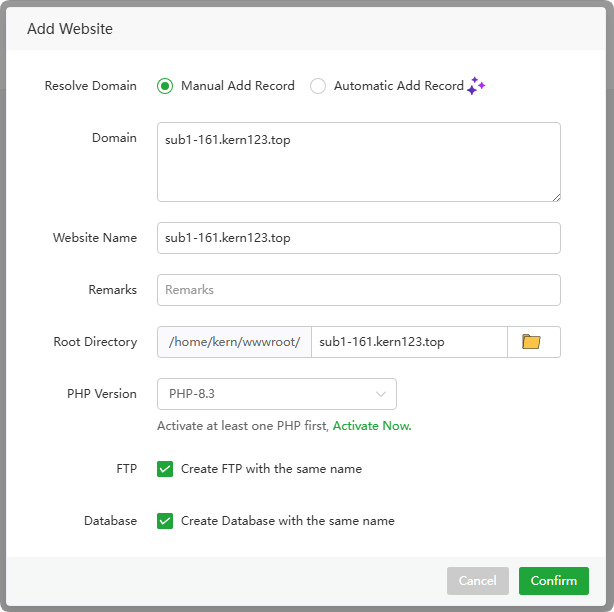Uncheck the Create FTP checkbox
The height and width of the screenshot is (612, 614).
point(165,469)
